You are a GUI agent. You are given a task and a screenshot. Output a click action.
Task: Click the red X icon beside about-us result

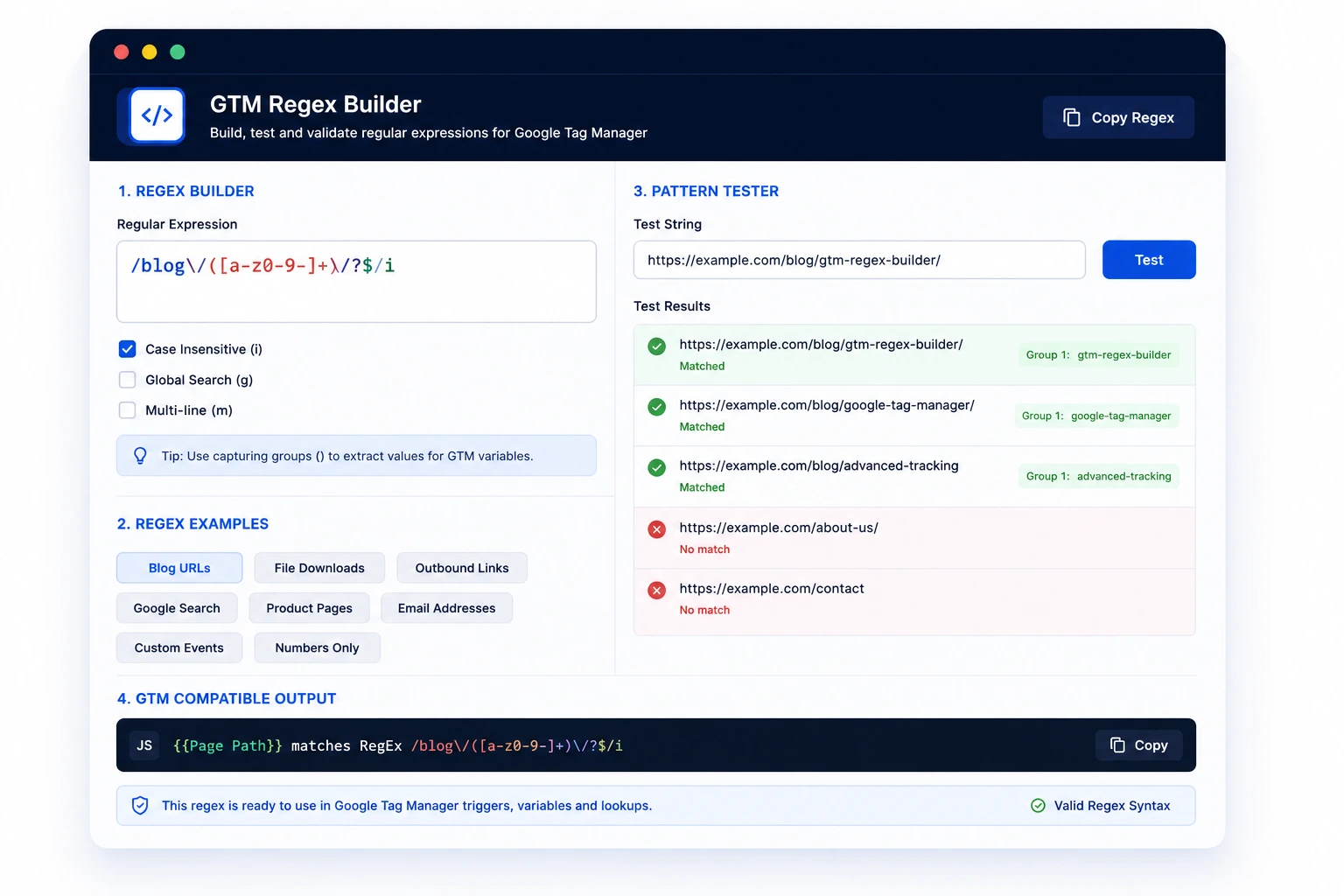(656, 529)
